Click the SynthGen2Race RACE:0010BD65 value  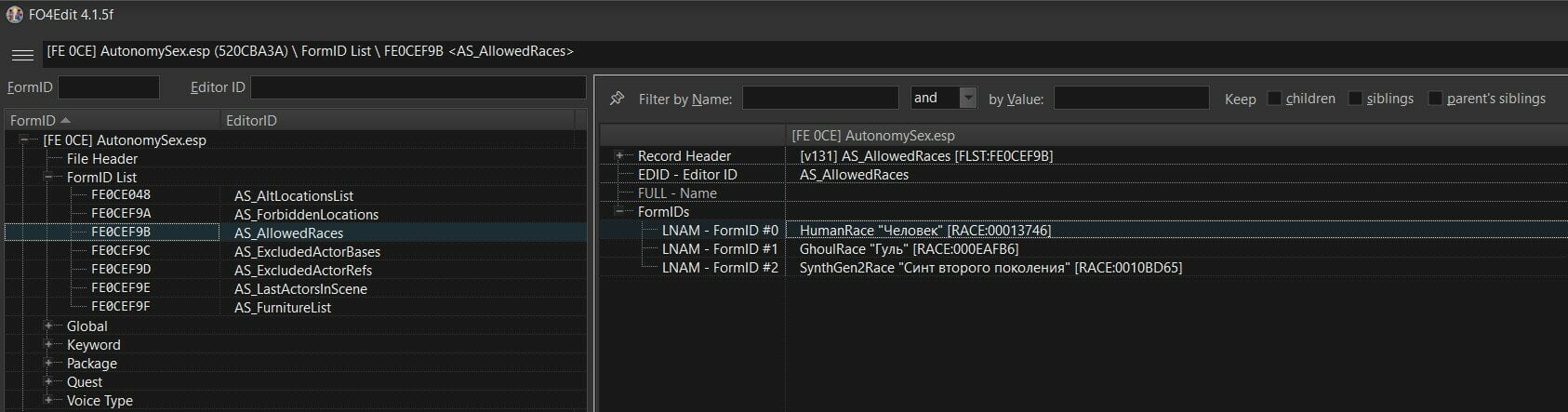tap(990, 268)
